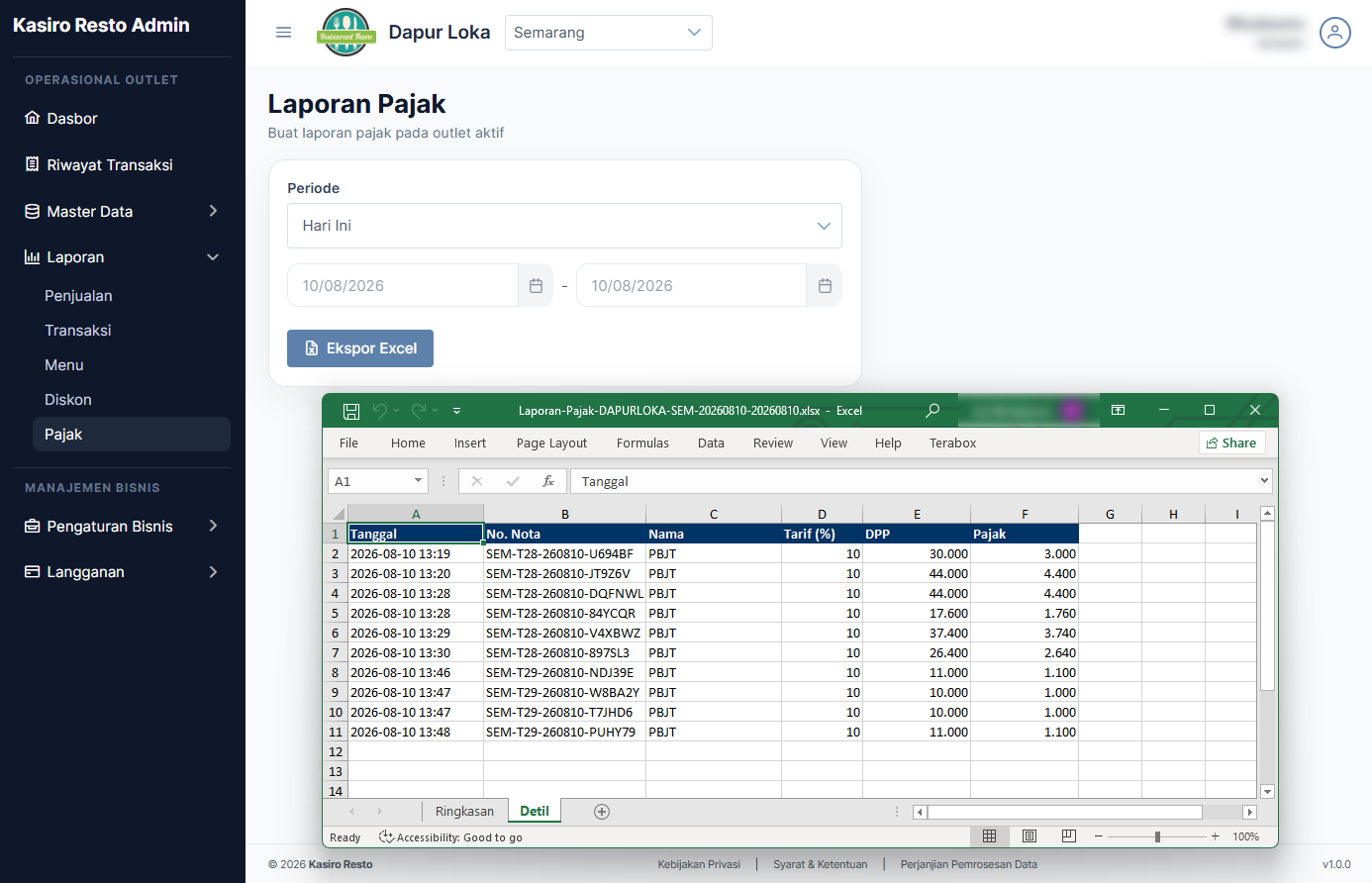
Task: Click the accessibility status icon
Action: point(386,837)
